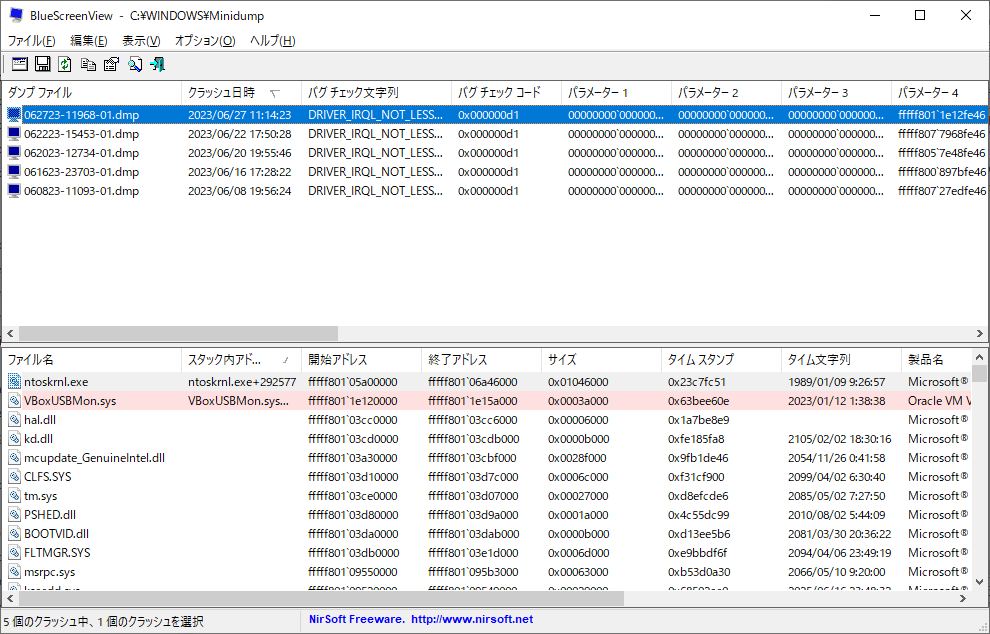Sort by クラッシュ日時 column header

point(222,93)
